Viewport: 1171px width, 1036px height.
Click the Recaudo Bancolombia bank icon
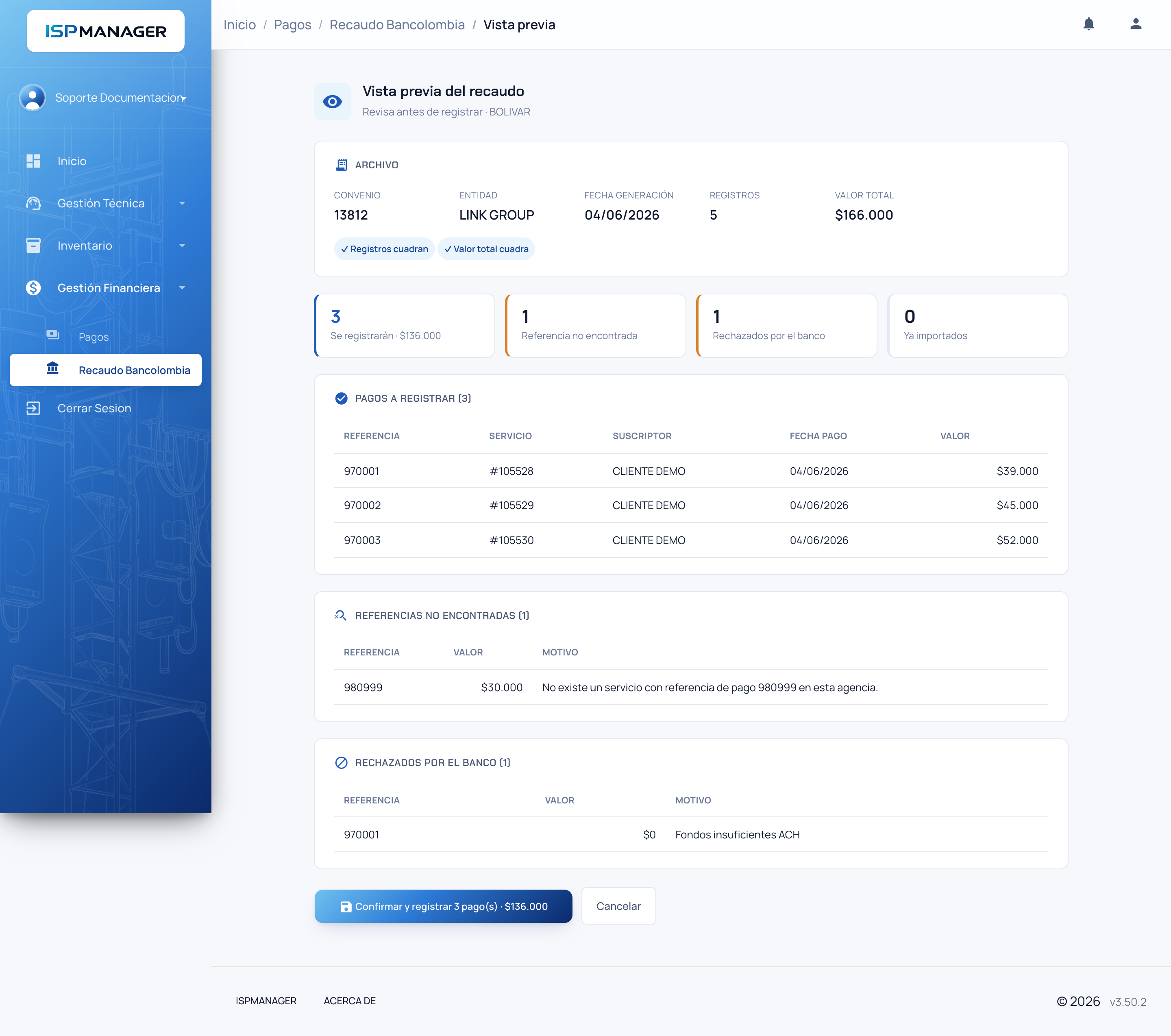pyautogui.click(x=53, y=368)
